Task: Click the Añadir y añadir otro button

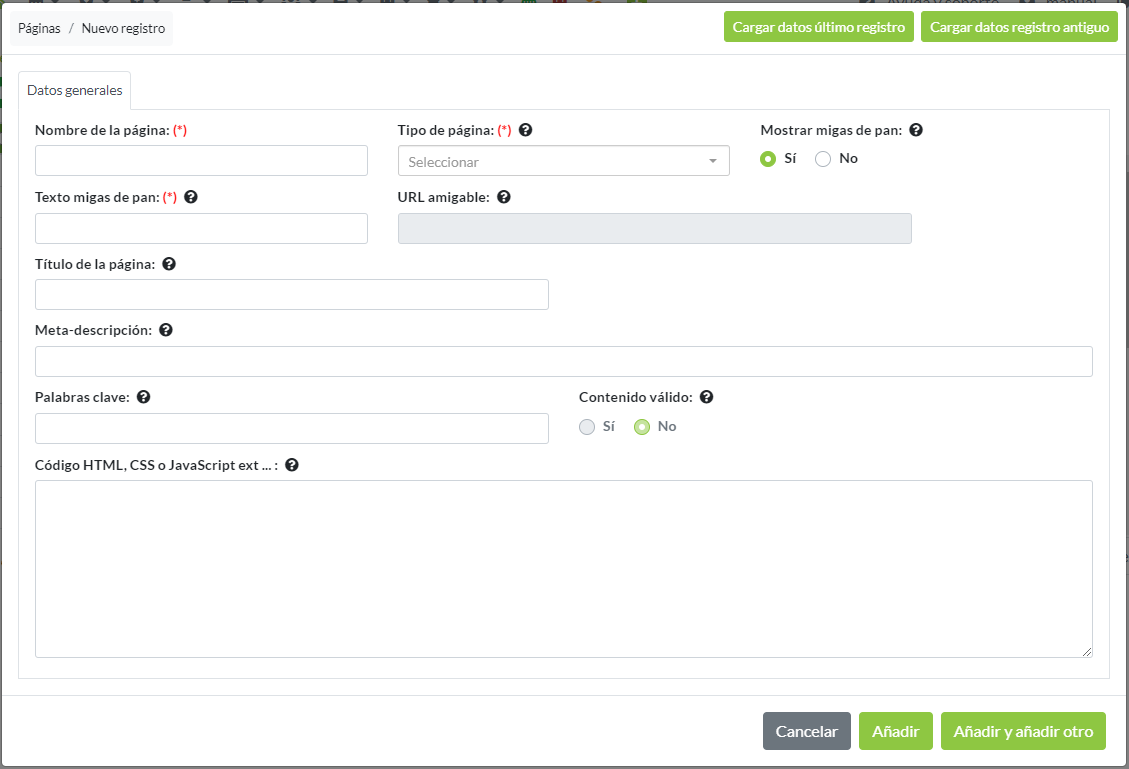Action: click(1023, 731)
